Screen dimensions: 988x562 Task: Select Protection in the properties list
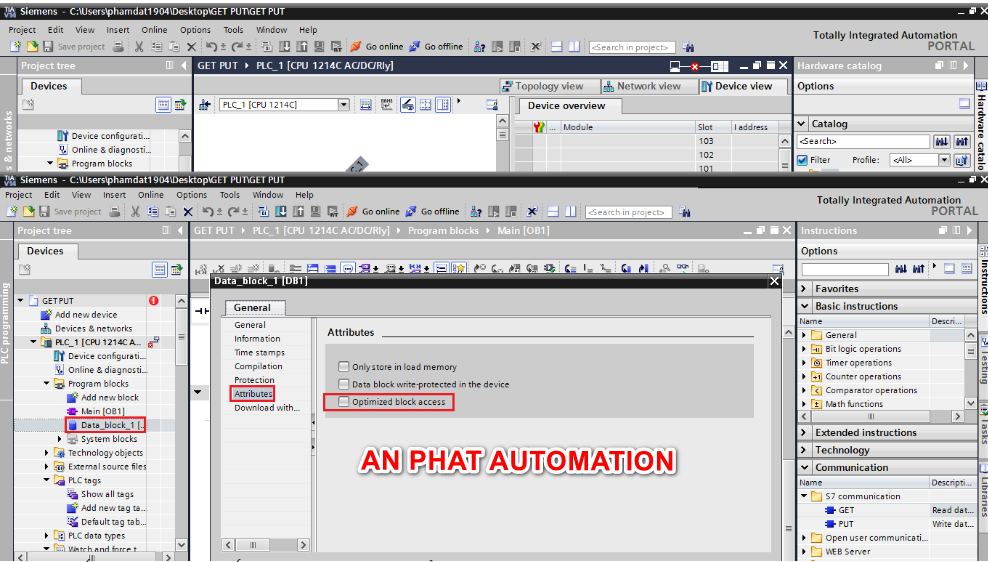click(x=254, y=380)
